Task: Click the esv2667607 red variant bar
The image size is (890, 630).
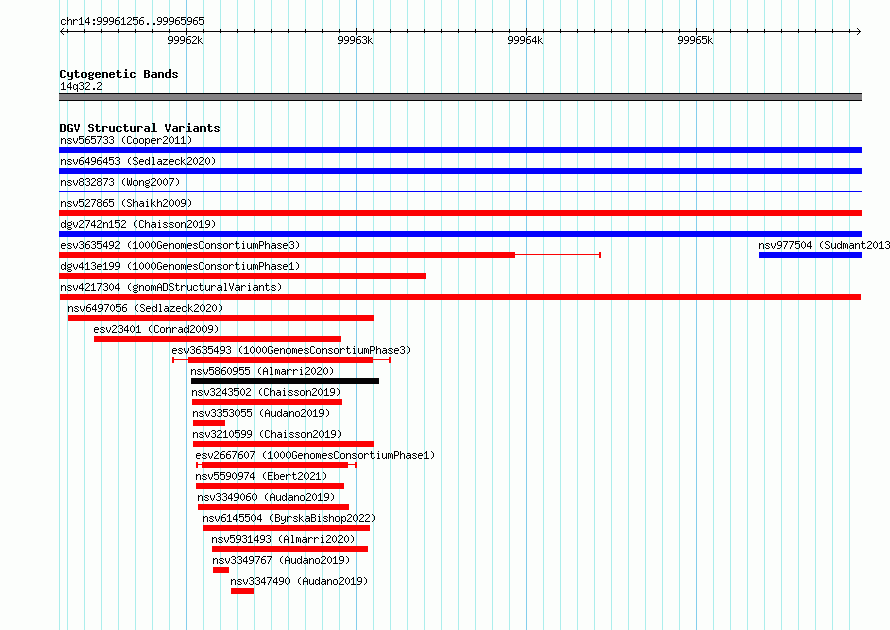Action: point(275,465)
